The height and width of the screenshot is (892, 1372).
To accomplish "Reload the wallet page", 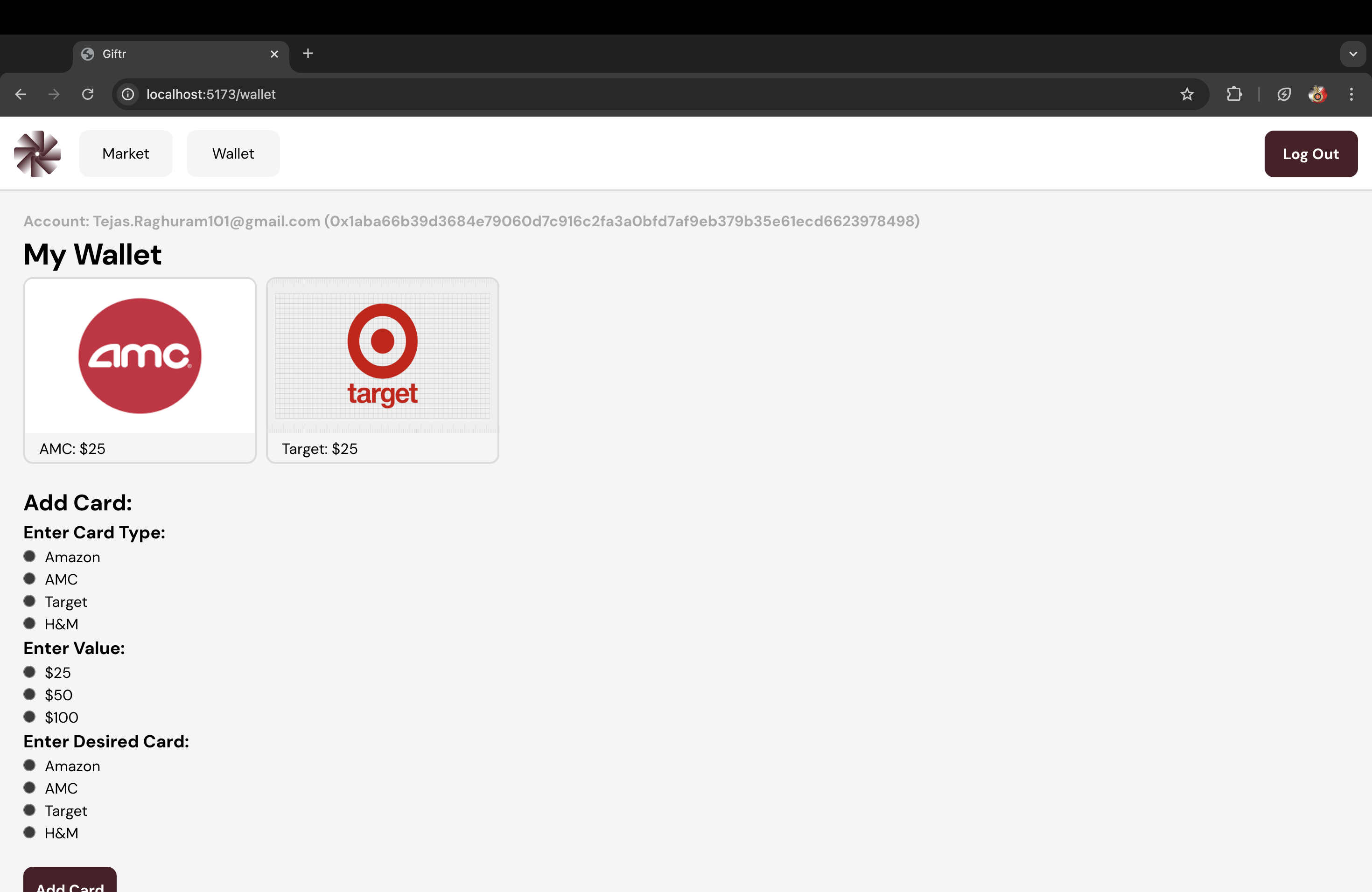I will (x=88, y=94).
